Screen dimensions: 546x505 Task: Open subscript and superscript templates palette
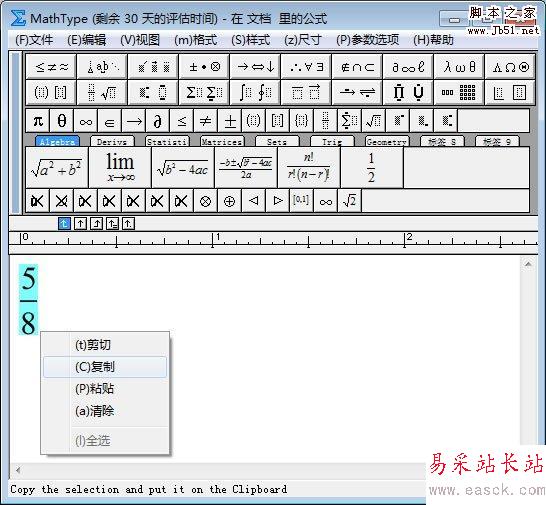[153, 92]
